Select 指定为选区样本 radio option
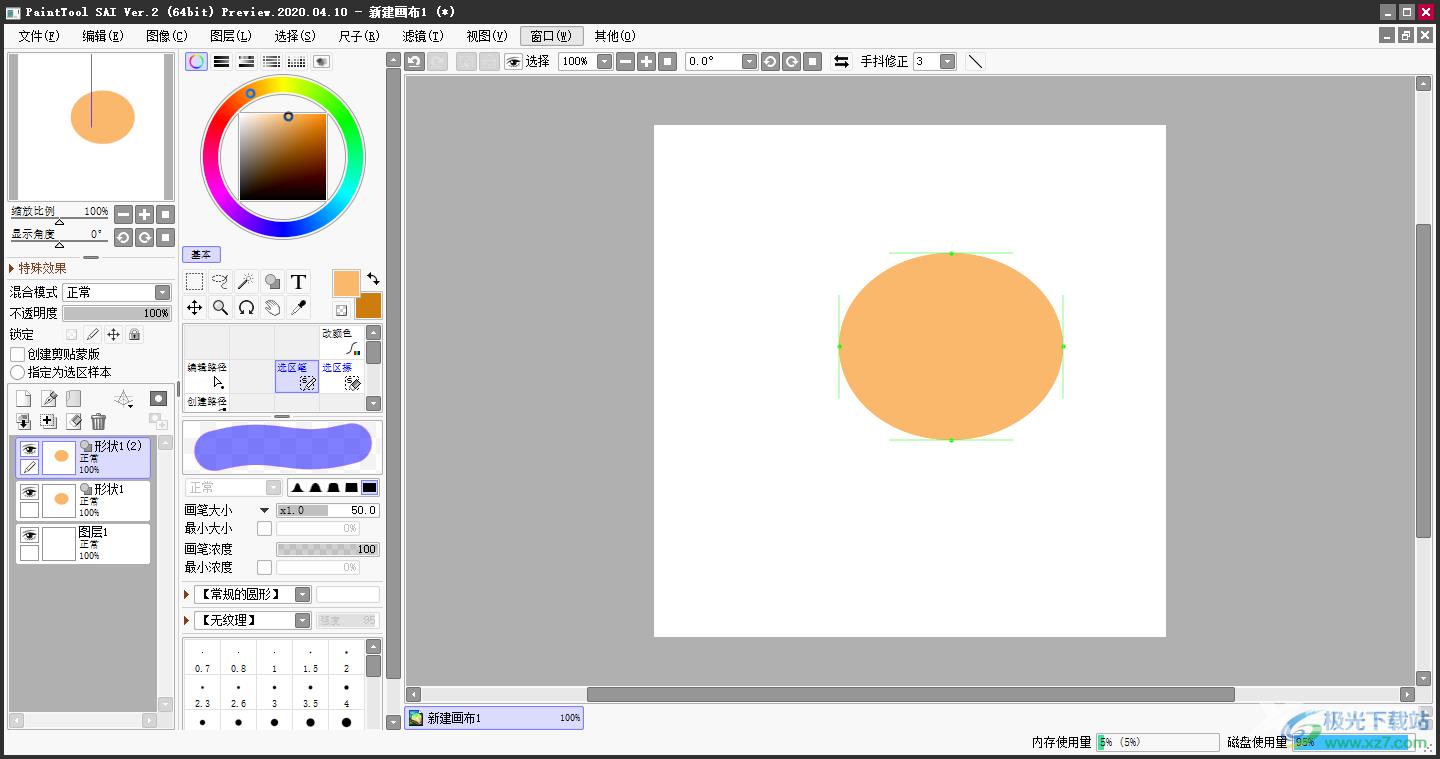1440x759 pixels. tap(18, 372)
